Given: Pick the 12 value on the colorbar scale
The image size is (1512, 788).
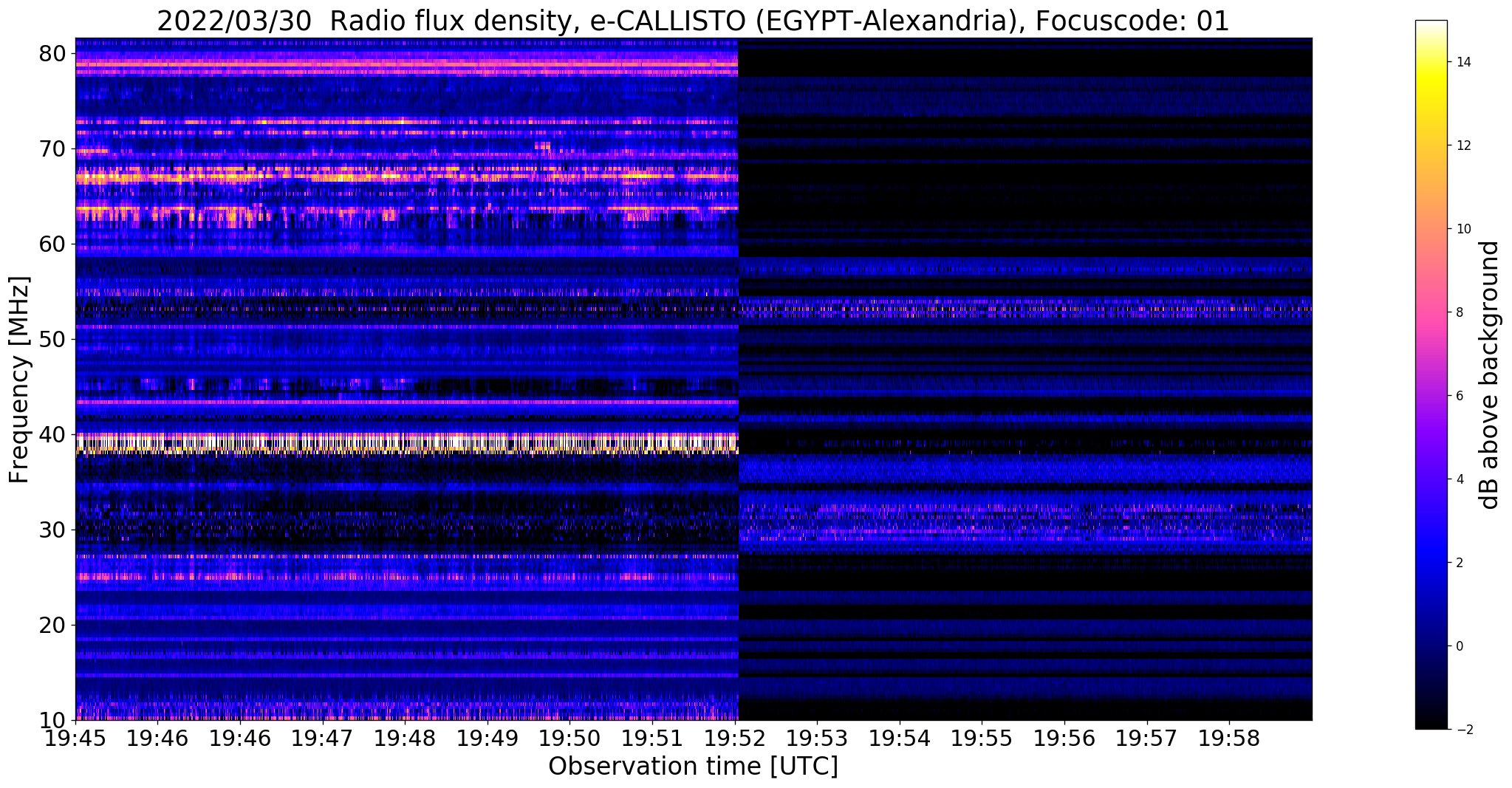Looking at the screenshot, I should (x=1462, y=145).
